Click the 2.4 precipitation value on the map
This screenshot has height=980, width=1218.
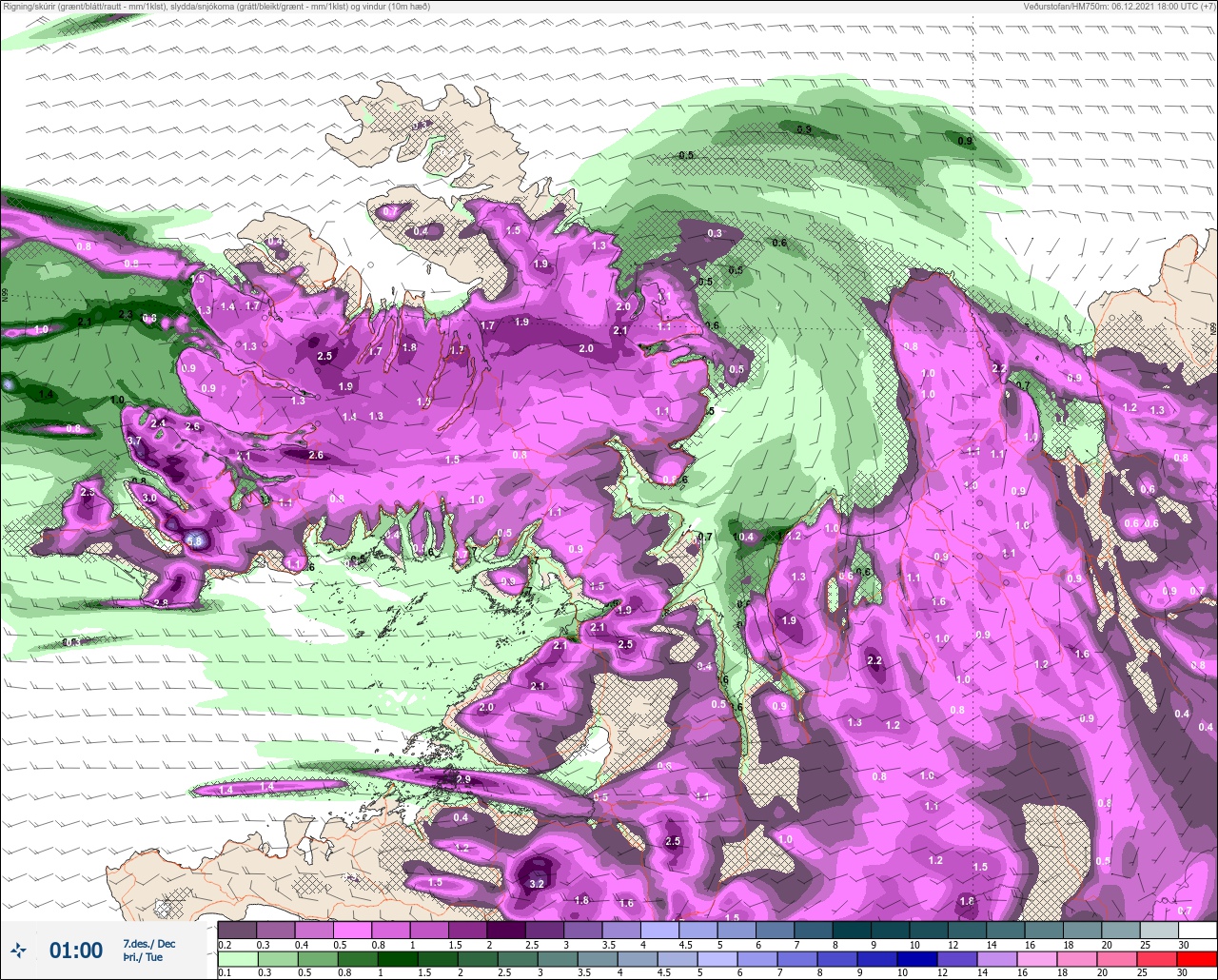coord(158,423)
